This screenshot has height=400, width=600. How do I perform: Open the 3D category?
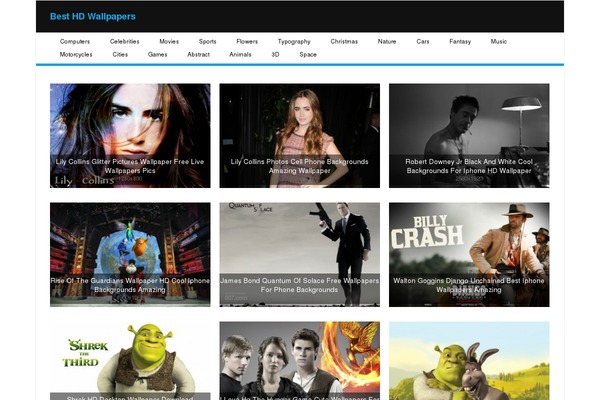click(x=276, y=54)
